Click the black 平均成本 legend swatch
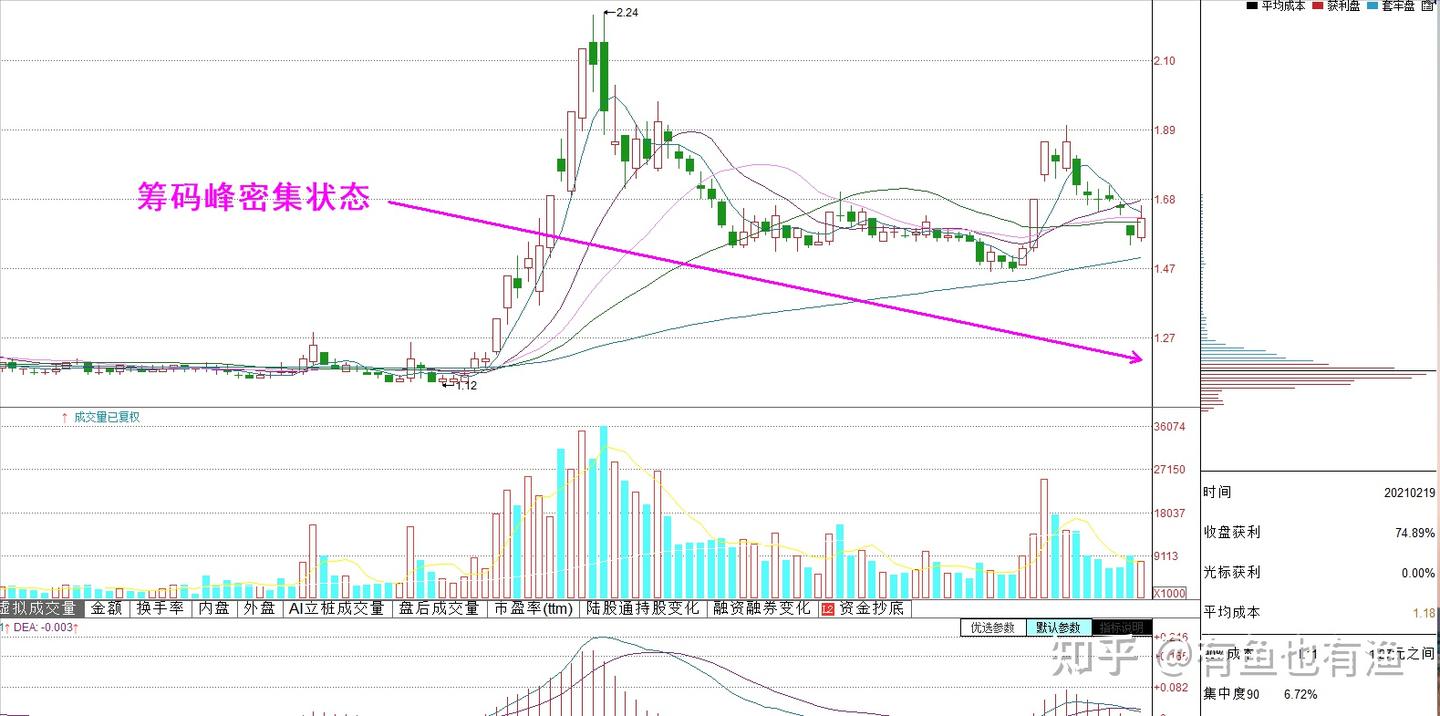The image size is (1440, 716). click(1251, 6)
